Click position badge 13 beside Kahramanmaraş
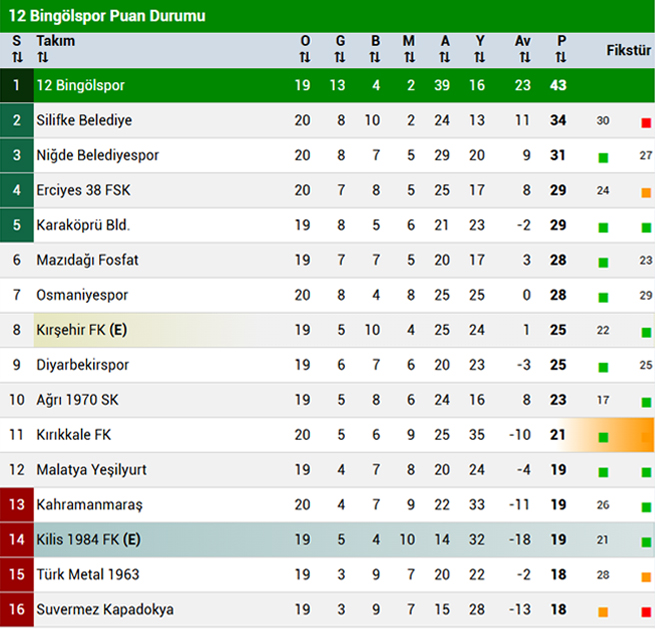Viewport: 655px width, 629px height. (x=16, y=505)
